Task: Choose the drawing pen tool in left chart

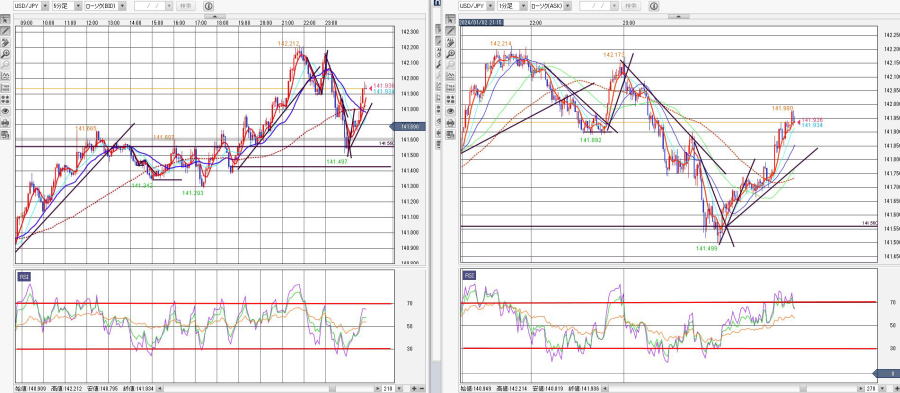Action: point(6,42)
